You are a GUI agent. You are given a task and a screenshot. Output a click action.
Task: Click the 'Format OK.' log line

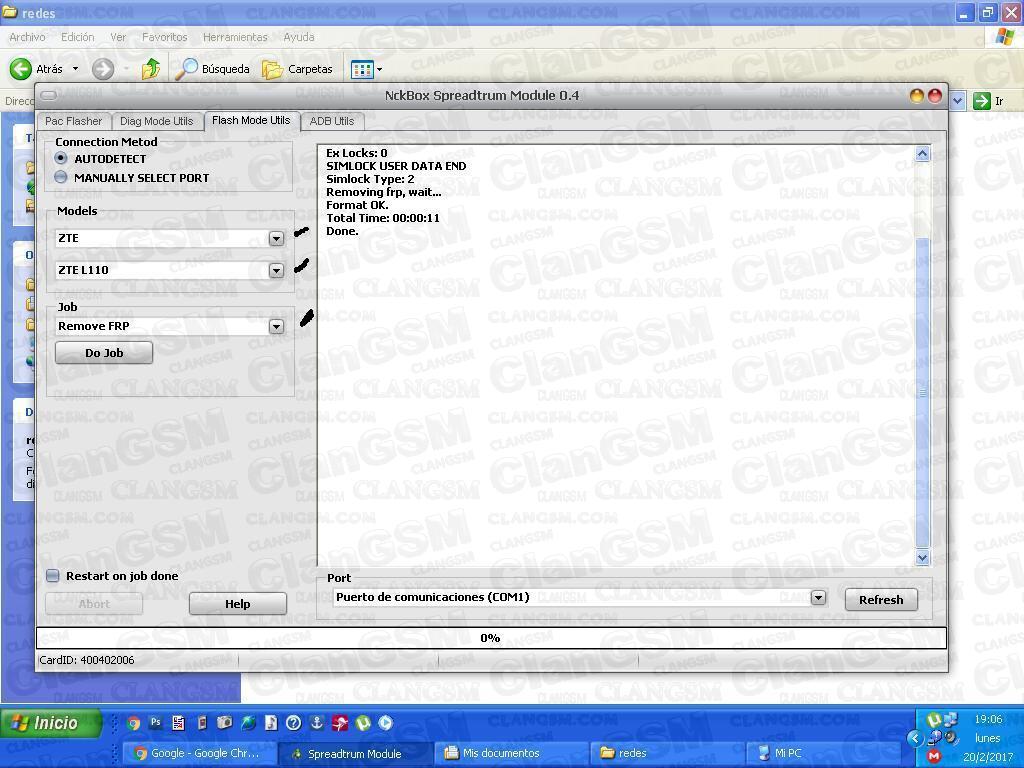pos(357,204)
